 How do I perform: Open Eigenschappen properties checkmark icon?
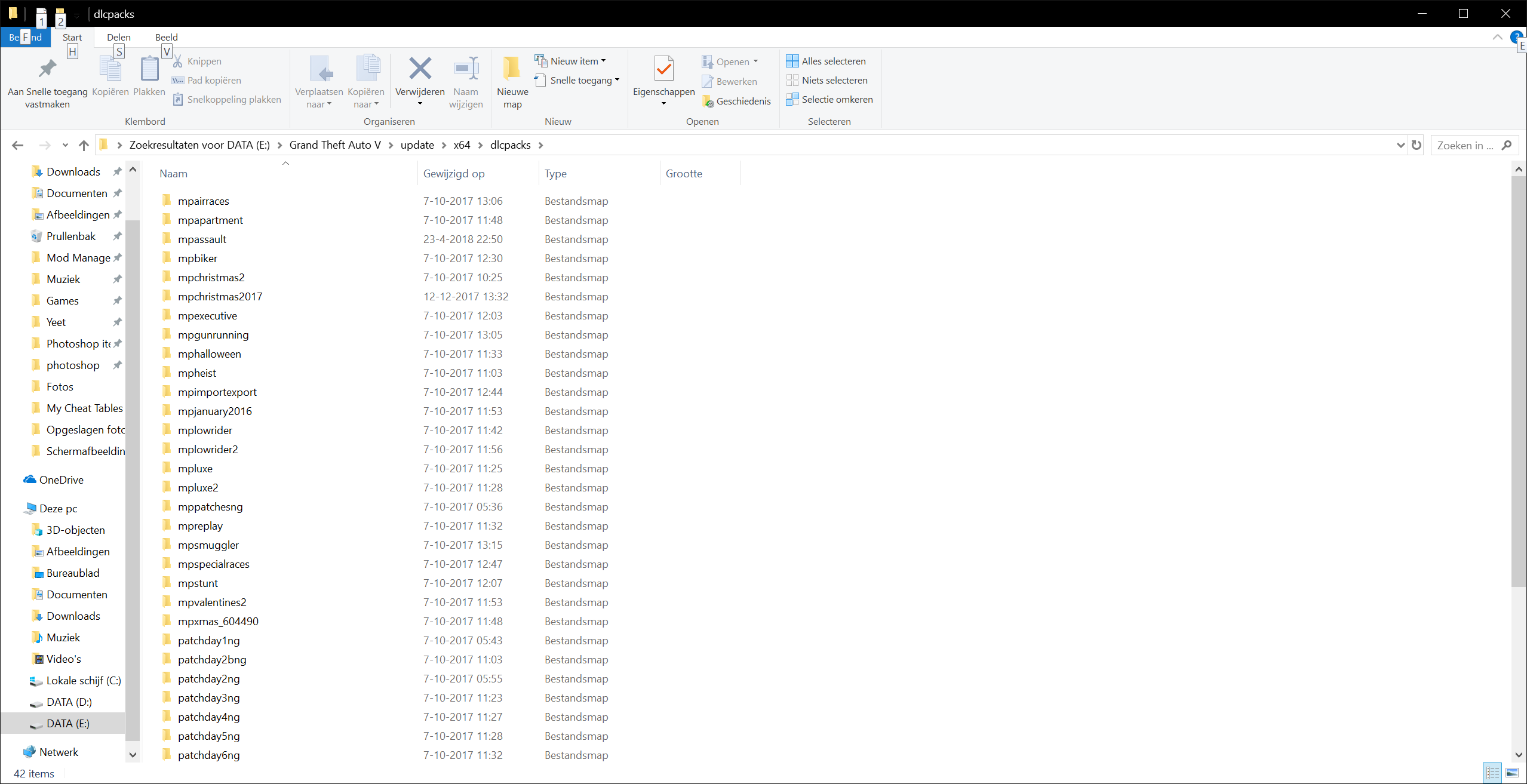point(663,69)
